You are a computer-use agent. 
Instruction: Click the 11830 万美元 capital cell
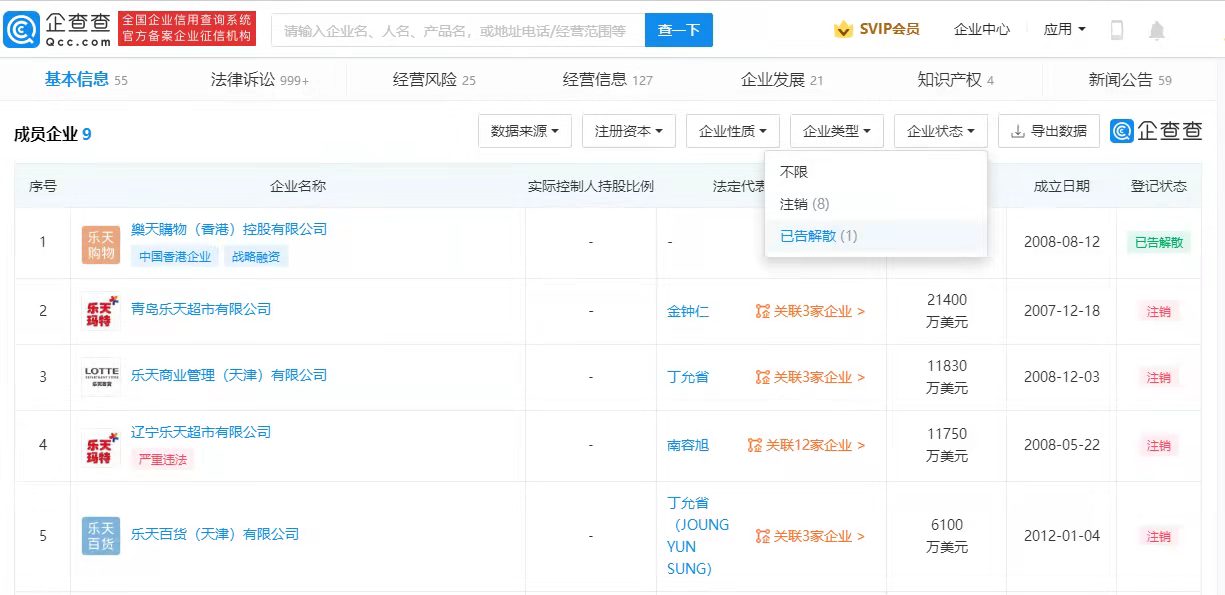coord(947,377)
